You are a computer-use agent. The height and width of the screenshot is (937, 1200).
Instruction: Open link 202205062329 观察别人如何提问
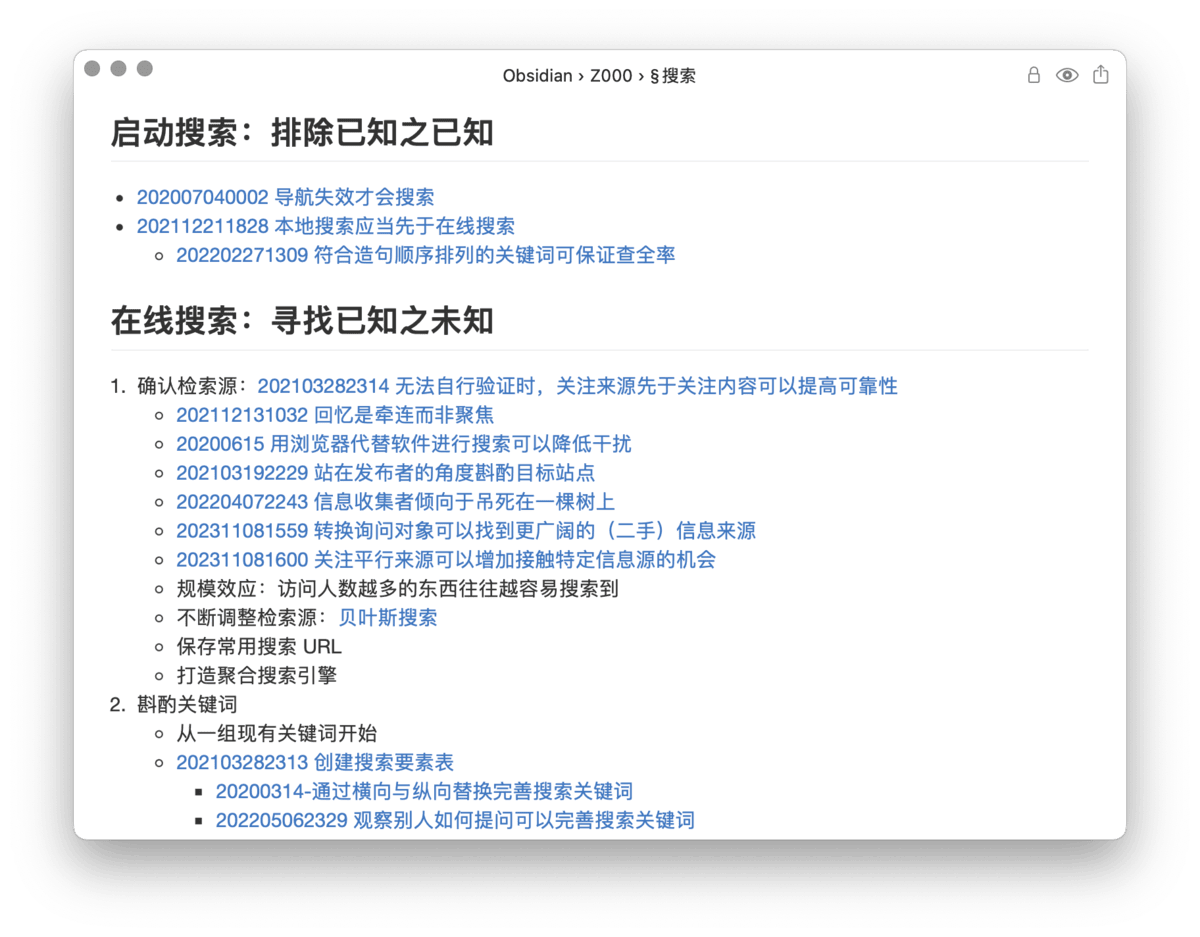click(x=455, y=821)
